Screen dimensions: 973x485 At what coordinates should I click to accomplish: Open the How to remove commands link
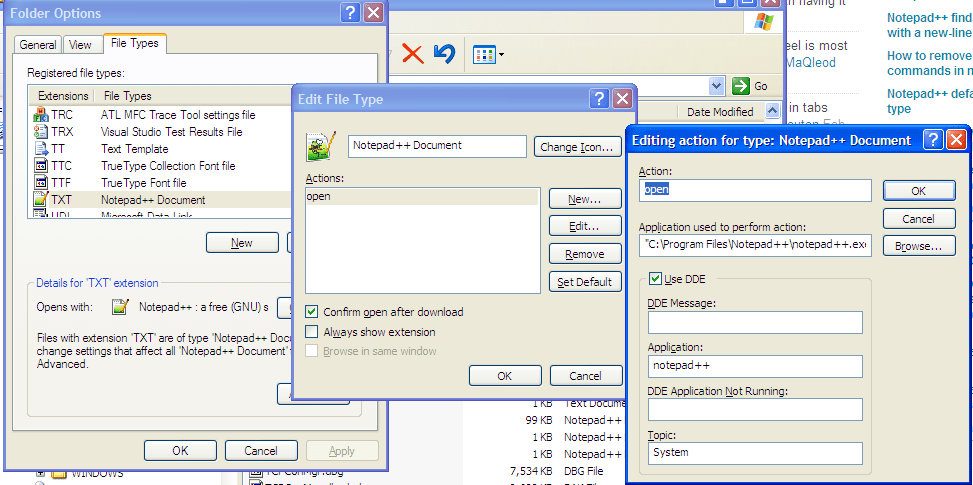930,63
